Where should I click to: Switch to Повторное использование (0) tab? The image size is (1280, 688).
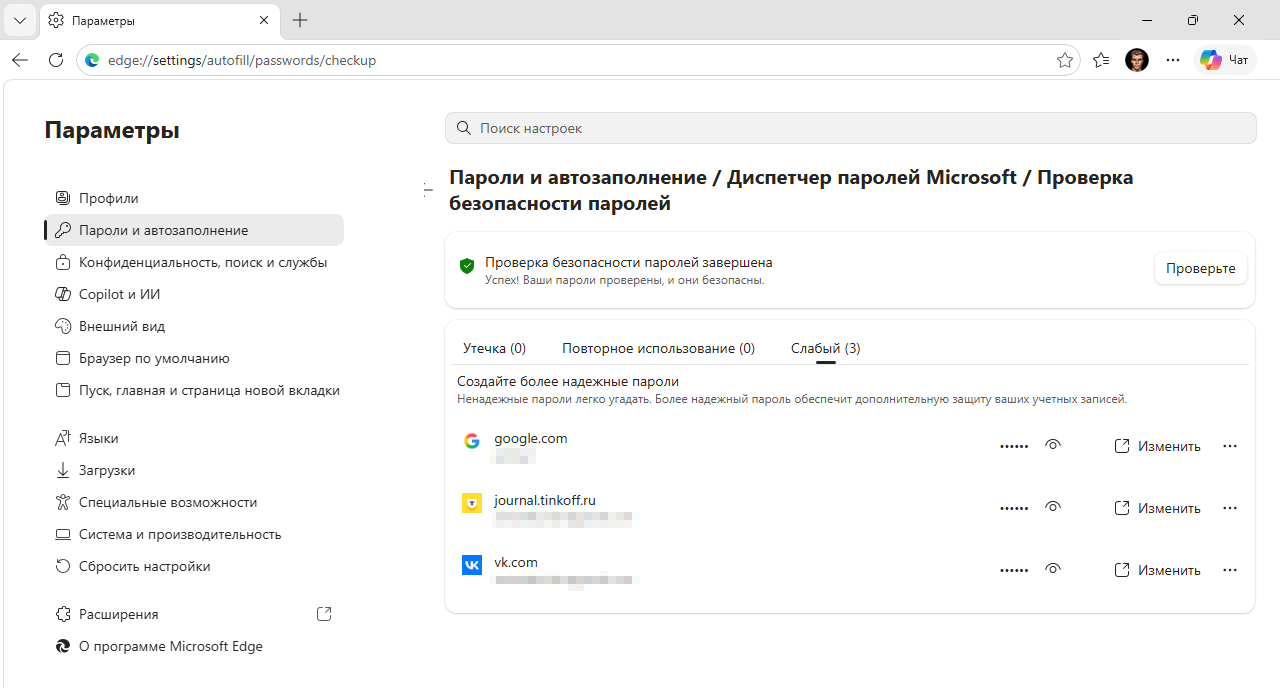click(658, 348)
